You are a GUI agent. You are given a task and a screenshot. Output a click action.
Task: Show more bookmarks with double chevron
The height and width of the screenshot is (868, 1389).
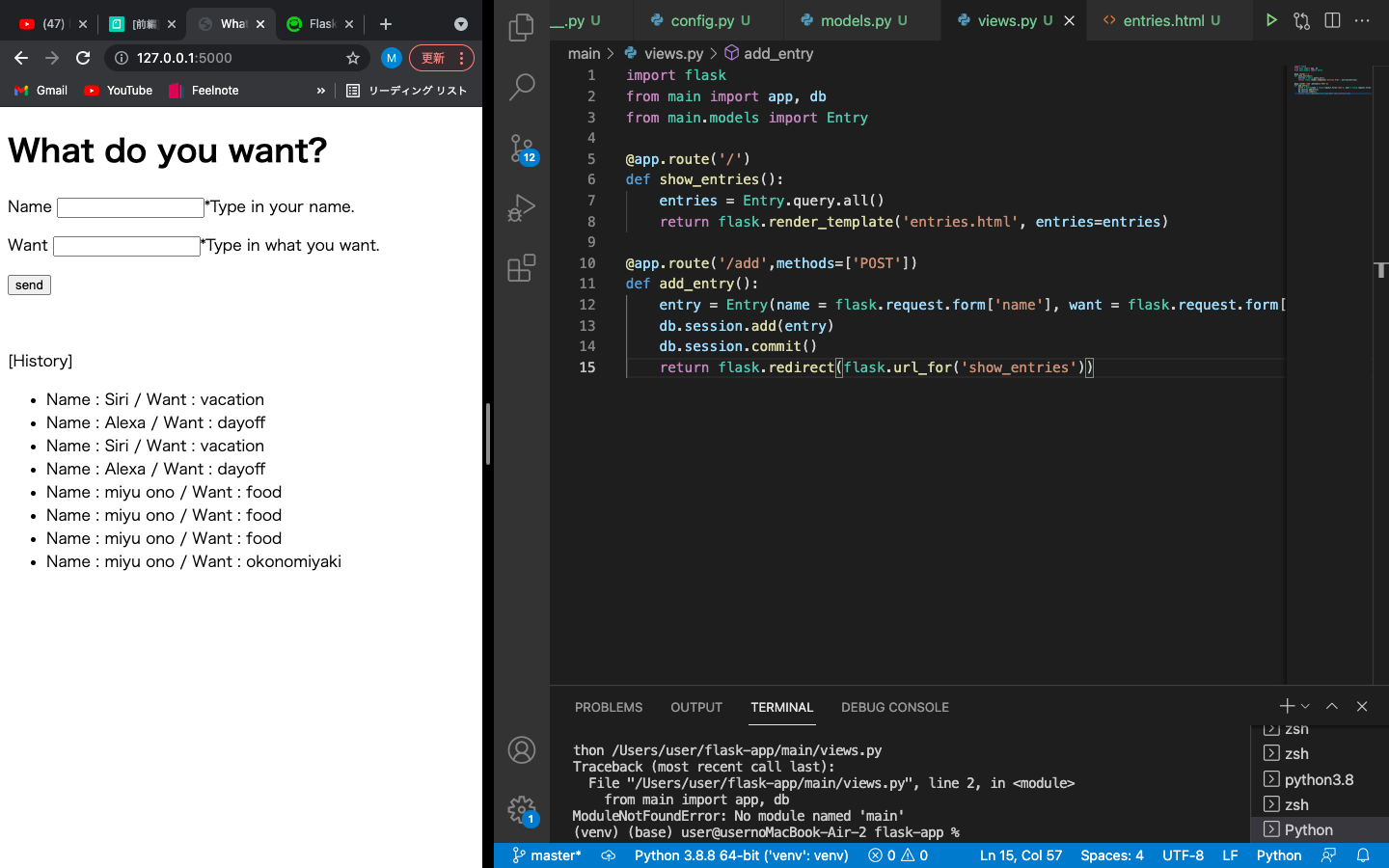coord(321,91)
